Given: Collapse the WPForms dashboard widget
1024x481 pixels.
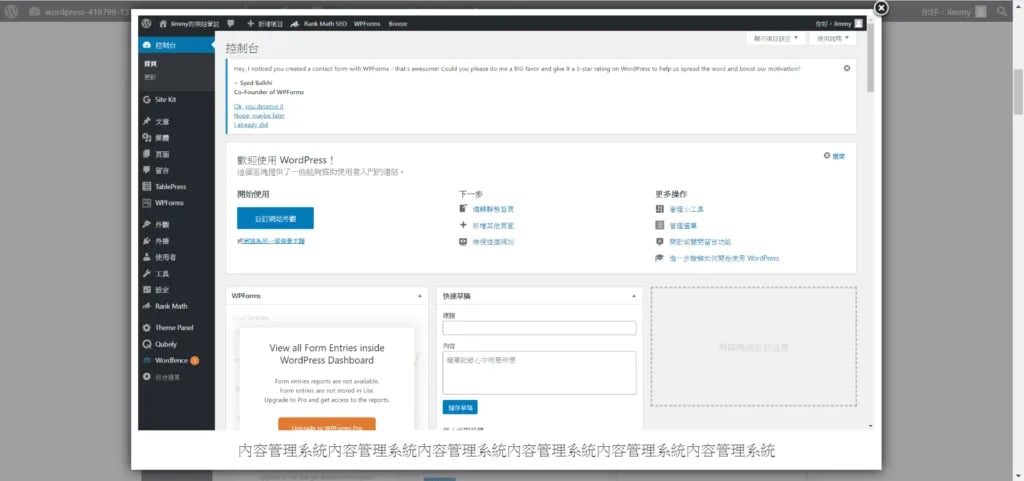Looking at the screenshot, I should coord(419,296).
